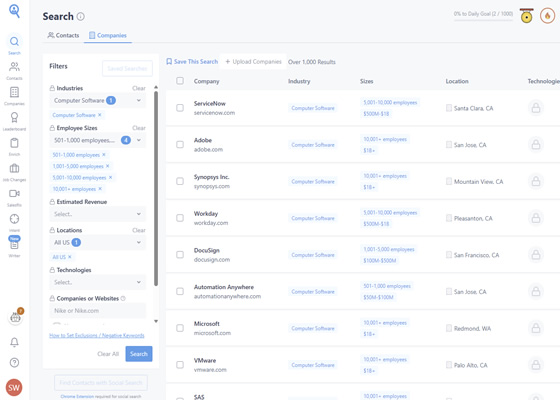Switch to the Companies tab

click(x=108, y=35)
